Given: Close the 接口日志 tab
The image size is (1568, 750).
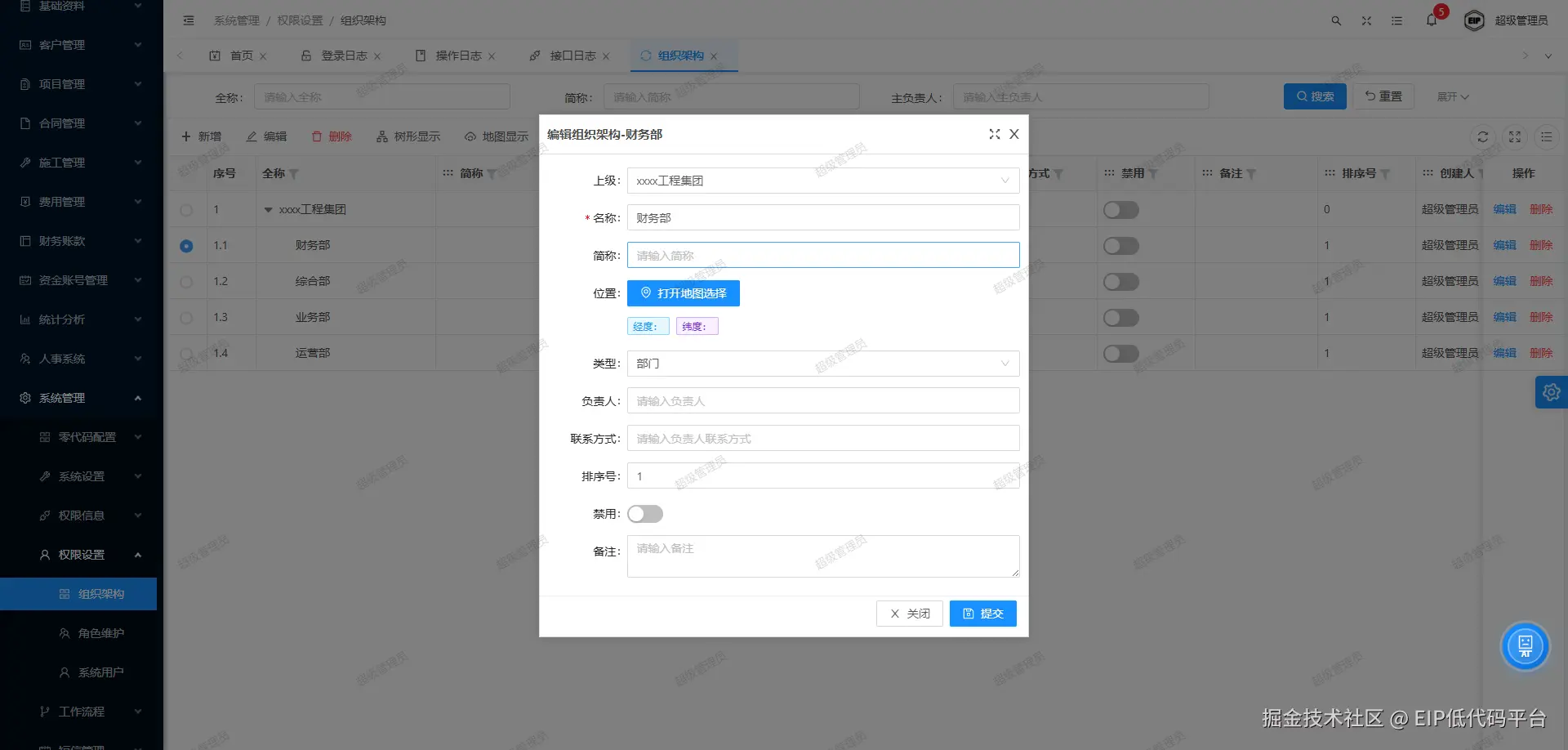Looking at the screenshot, I should 606,56.
